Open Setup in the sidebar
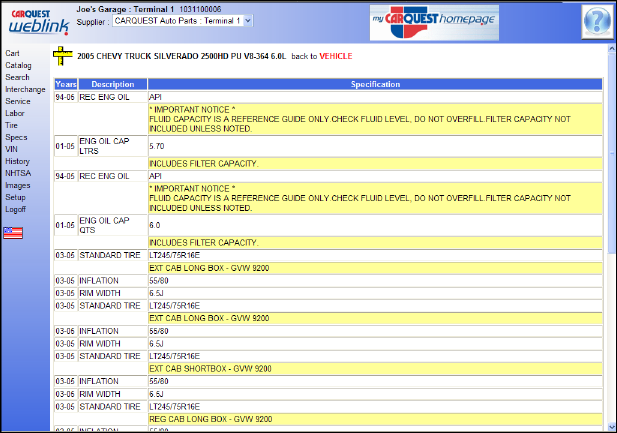 15,197
